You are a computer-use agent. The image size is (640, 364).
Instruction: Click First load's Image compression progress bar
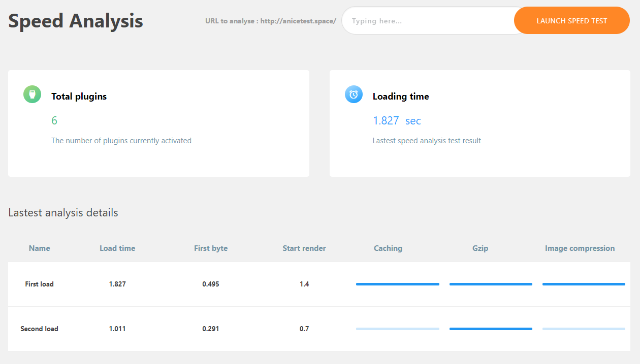[x=584, y=284]
